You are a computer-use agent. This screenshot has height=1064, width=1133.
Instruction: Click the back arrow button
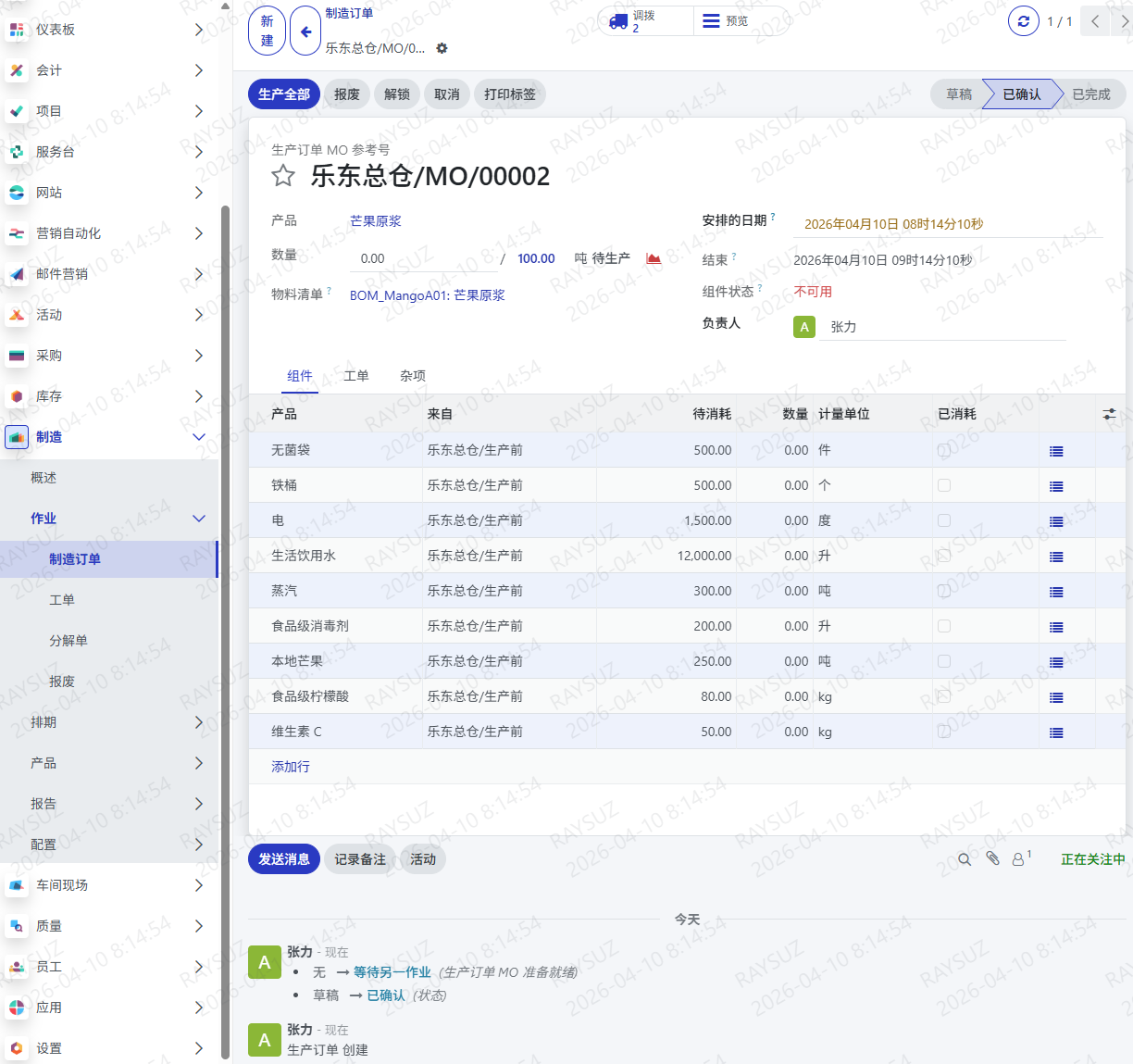[x=305, y=31]
